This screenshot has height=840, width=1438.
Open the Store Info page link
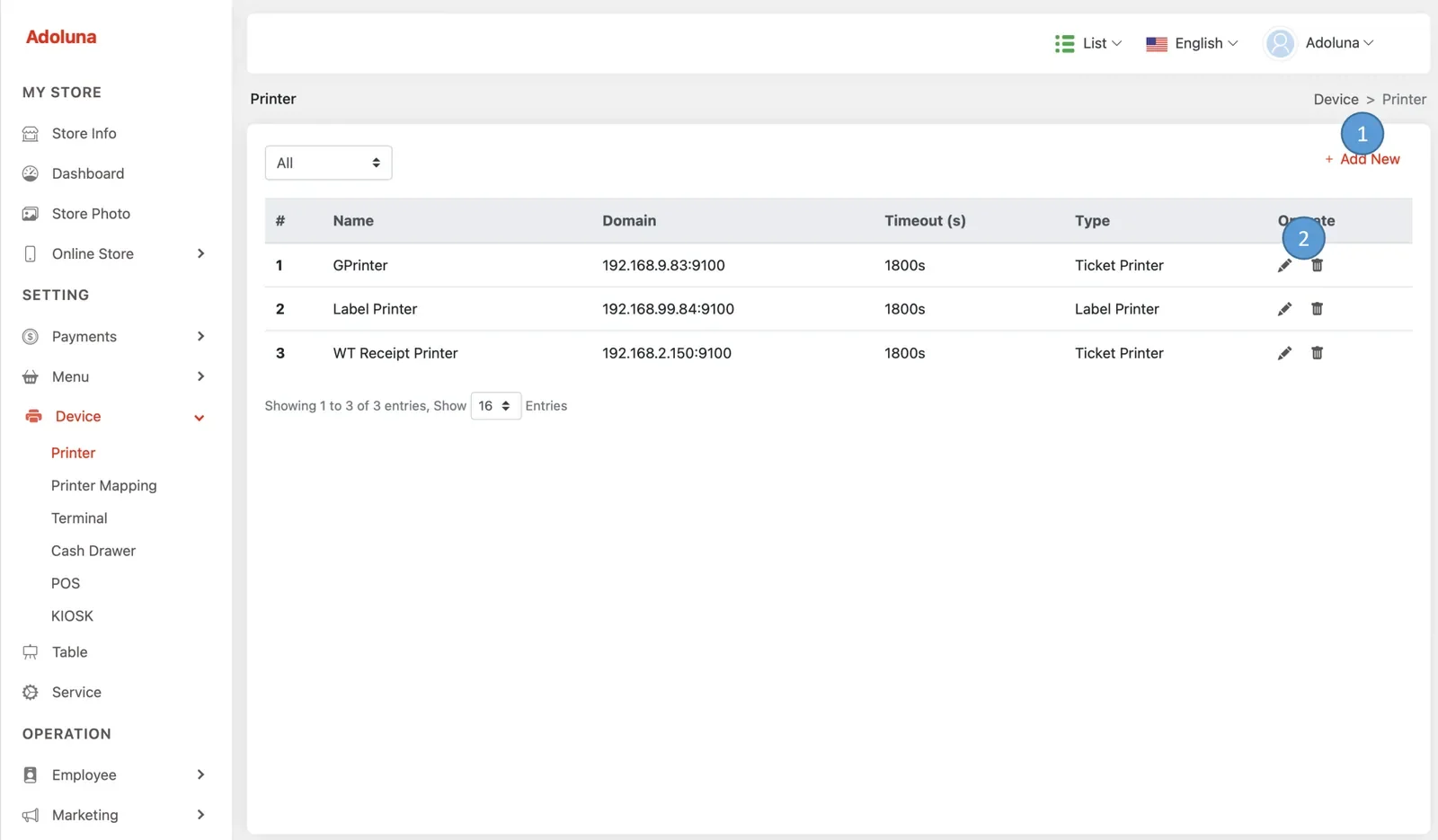pos(84,134)
